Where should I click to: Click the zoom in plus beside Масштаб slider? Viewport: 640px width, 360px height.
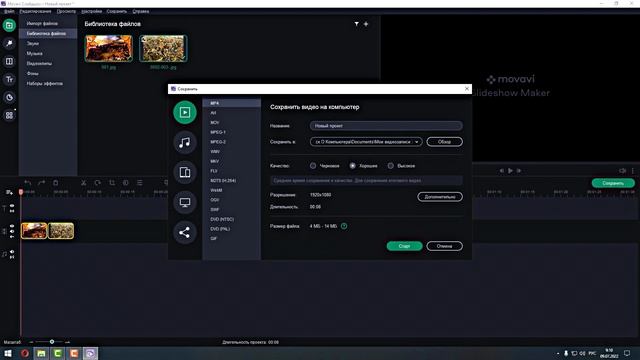tap(68, 342)
